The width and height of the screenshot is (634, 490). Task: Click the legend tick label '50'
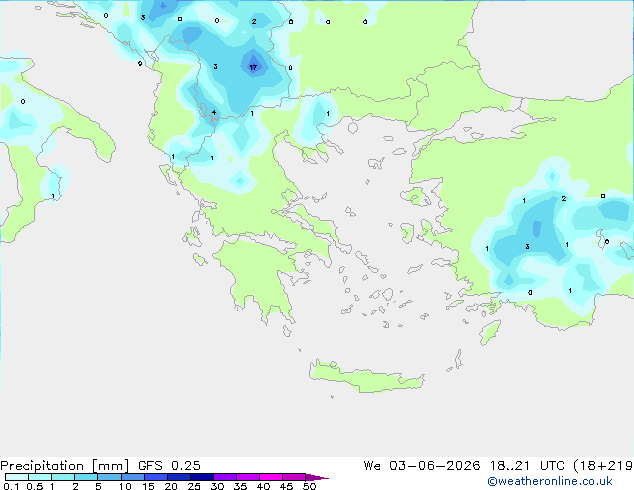pyautogui.click(x=309, y=486)
